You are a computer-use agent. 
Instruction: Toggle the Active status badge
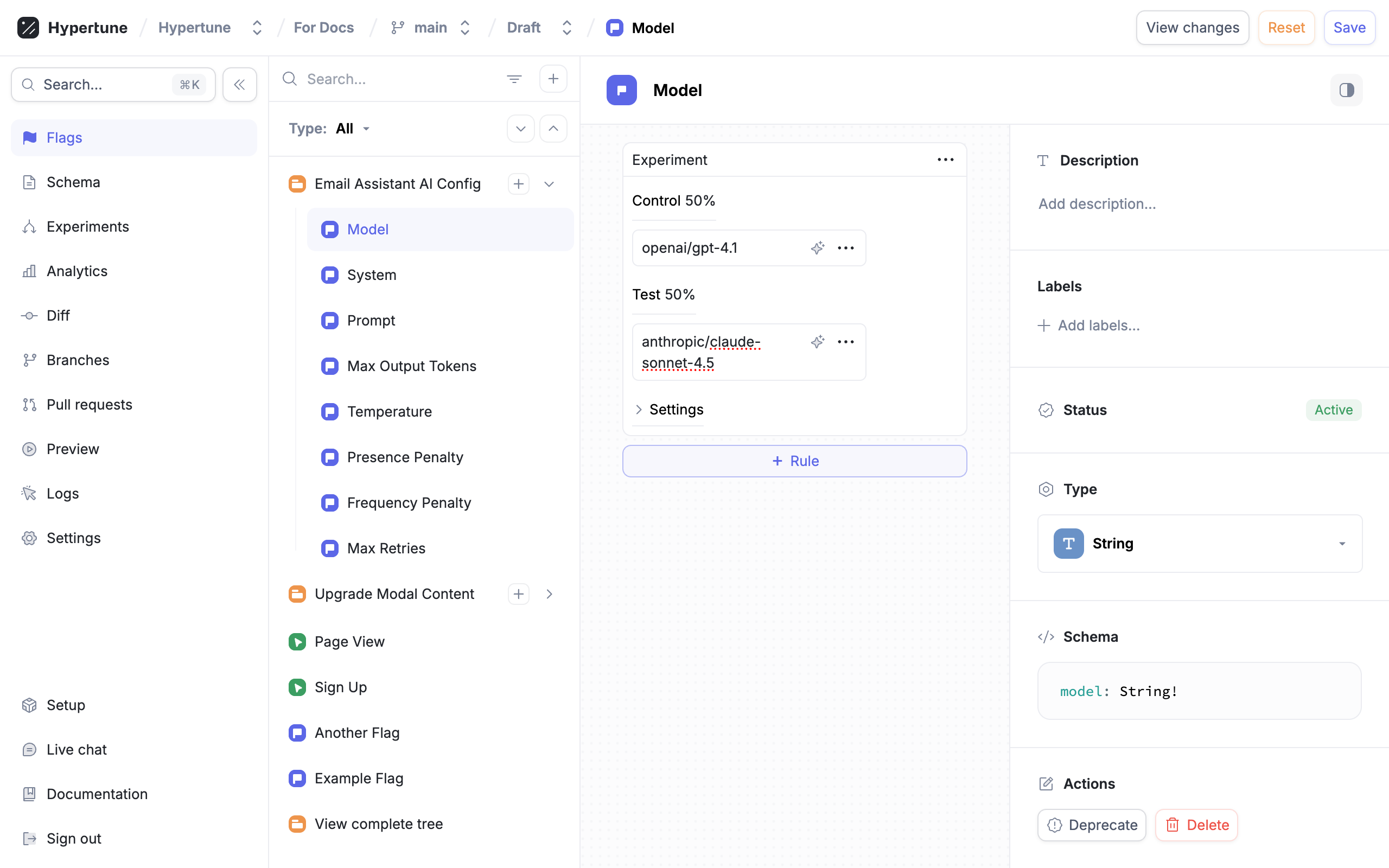coord(1333,410)
